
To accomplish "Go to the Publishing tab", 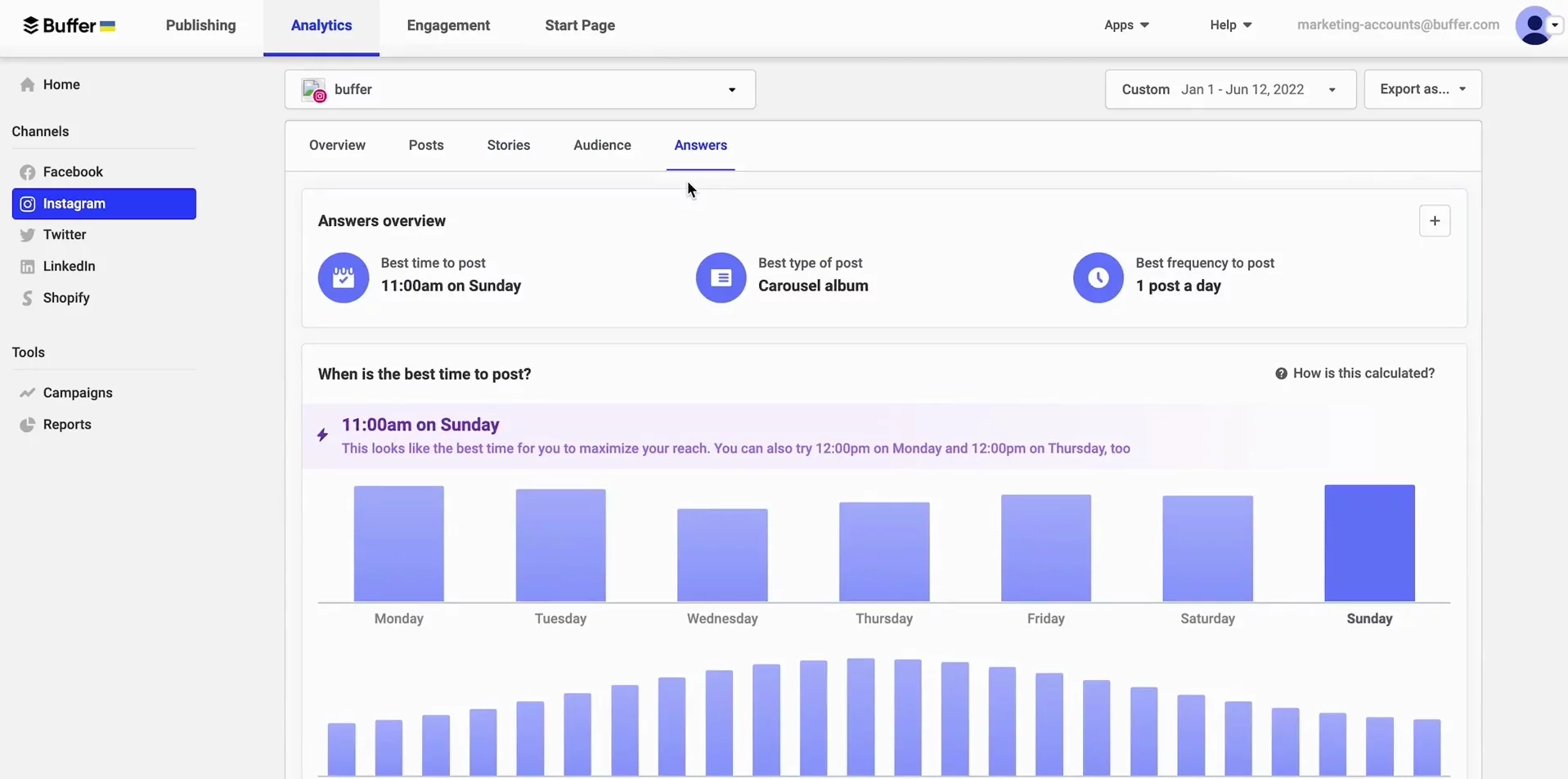I will pos(200,25).
